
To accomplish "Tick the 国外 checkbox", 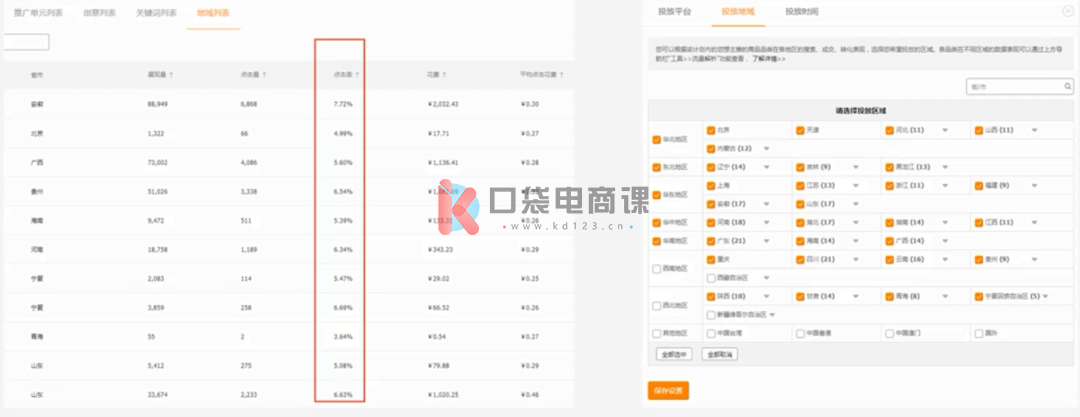I will click(977, 333).
